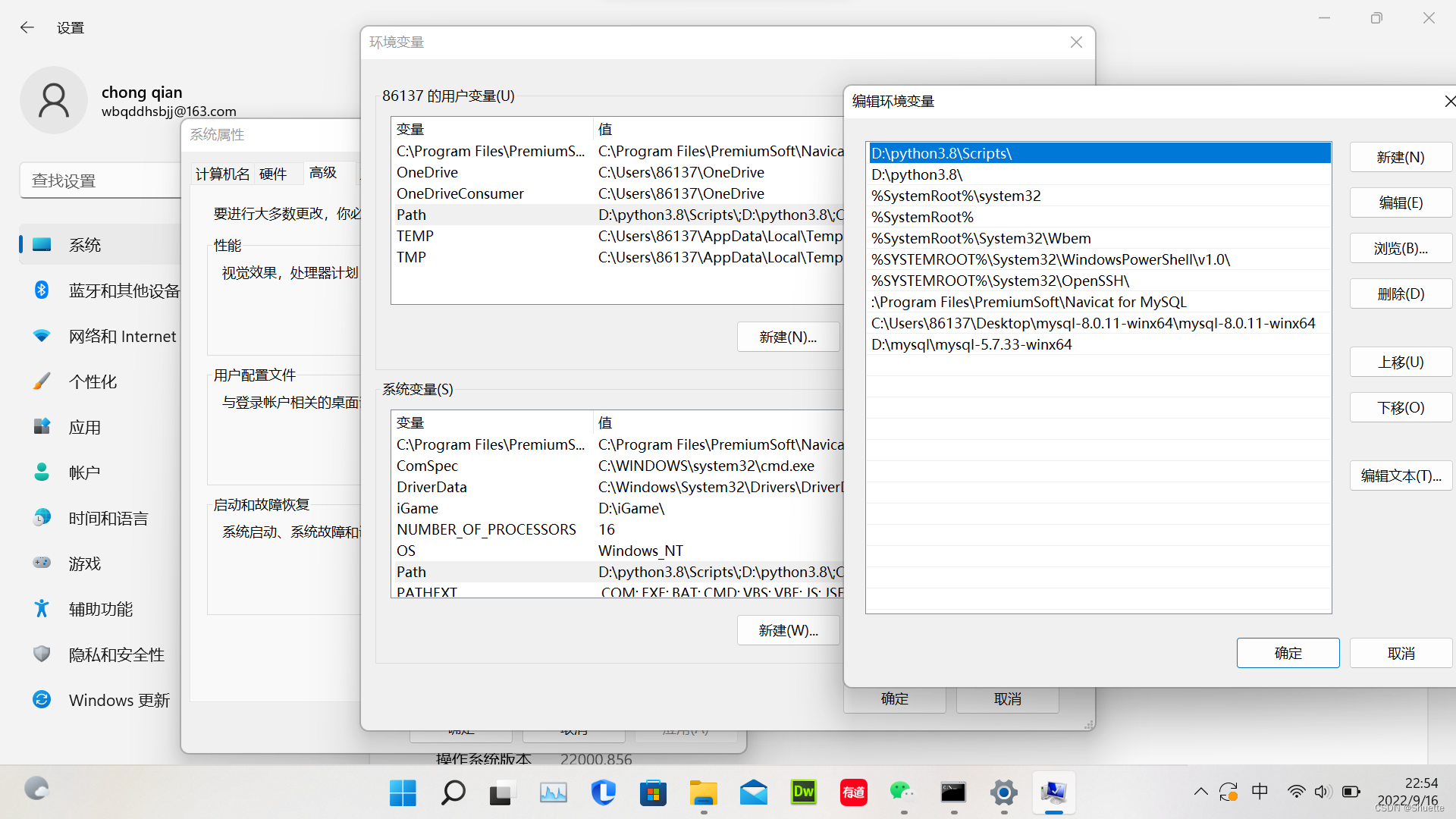The height and width of the screenshot is (819, 1456).
Task: Click the Bluetooth icon in settings sidebar
Action: click(x=42, y=290)
